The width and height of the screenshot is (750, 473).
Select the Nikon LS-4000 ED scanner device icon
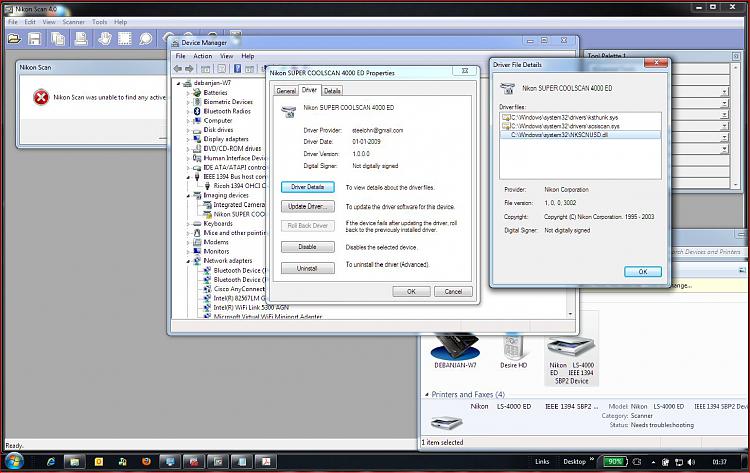tap(571, 348)
